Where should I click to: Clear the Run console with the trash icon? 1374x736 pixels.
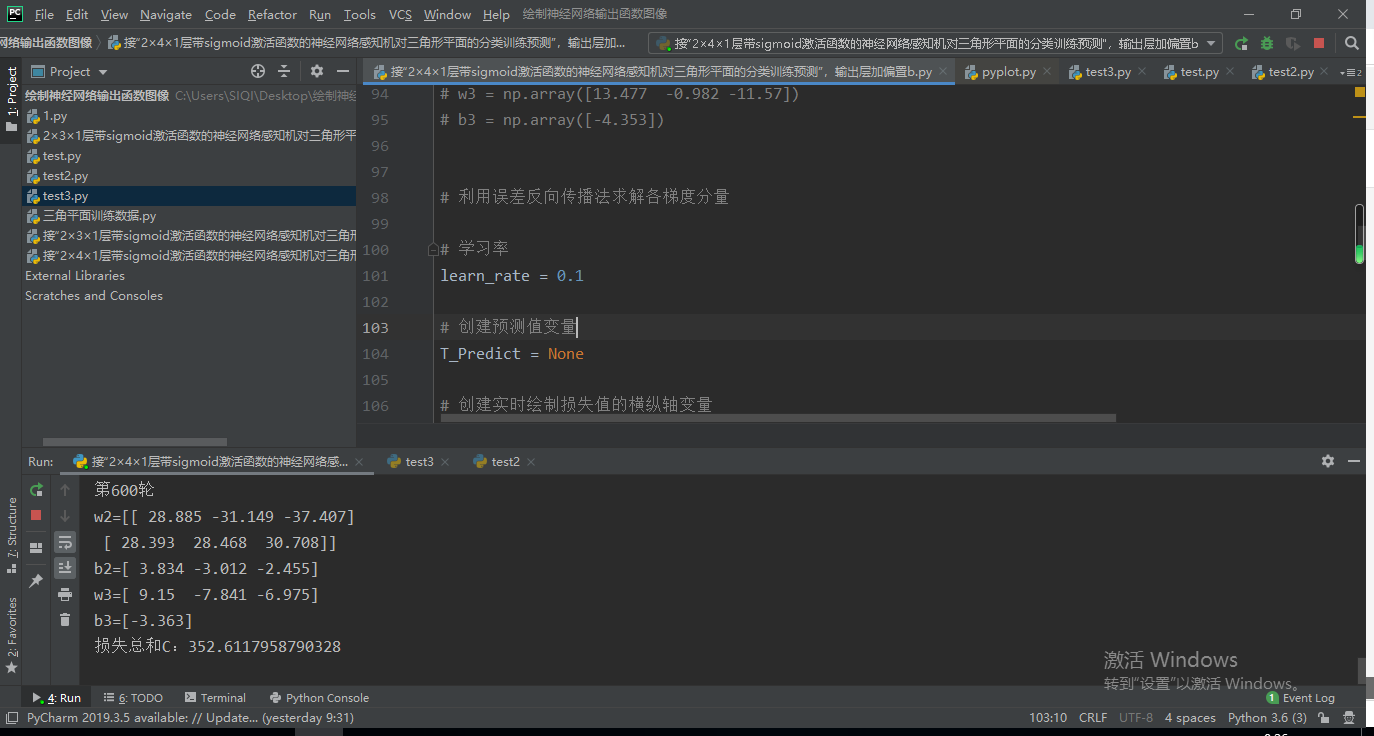(65, 620)
